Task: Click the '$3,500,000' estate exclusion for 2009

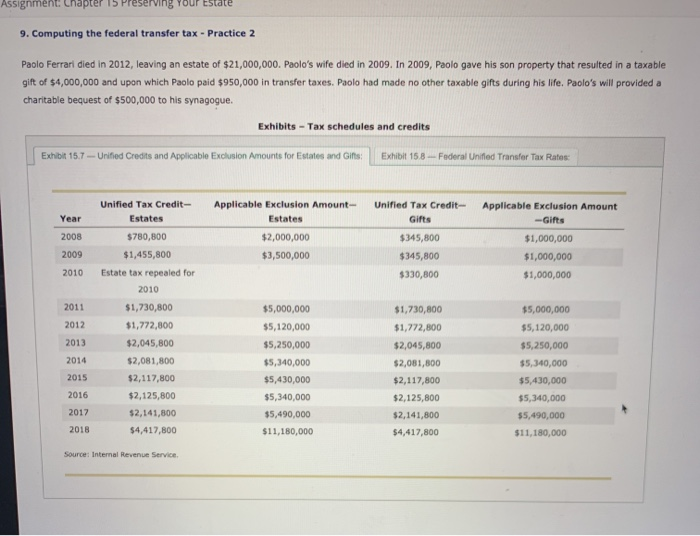Action: pyautogui.click(x=285, y=255)
